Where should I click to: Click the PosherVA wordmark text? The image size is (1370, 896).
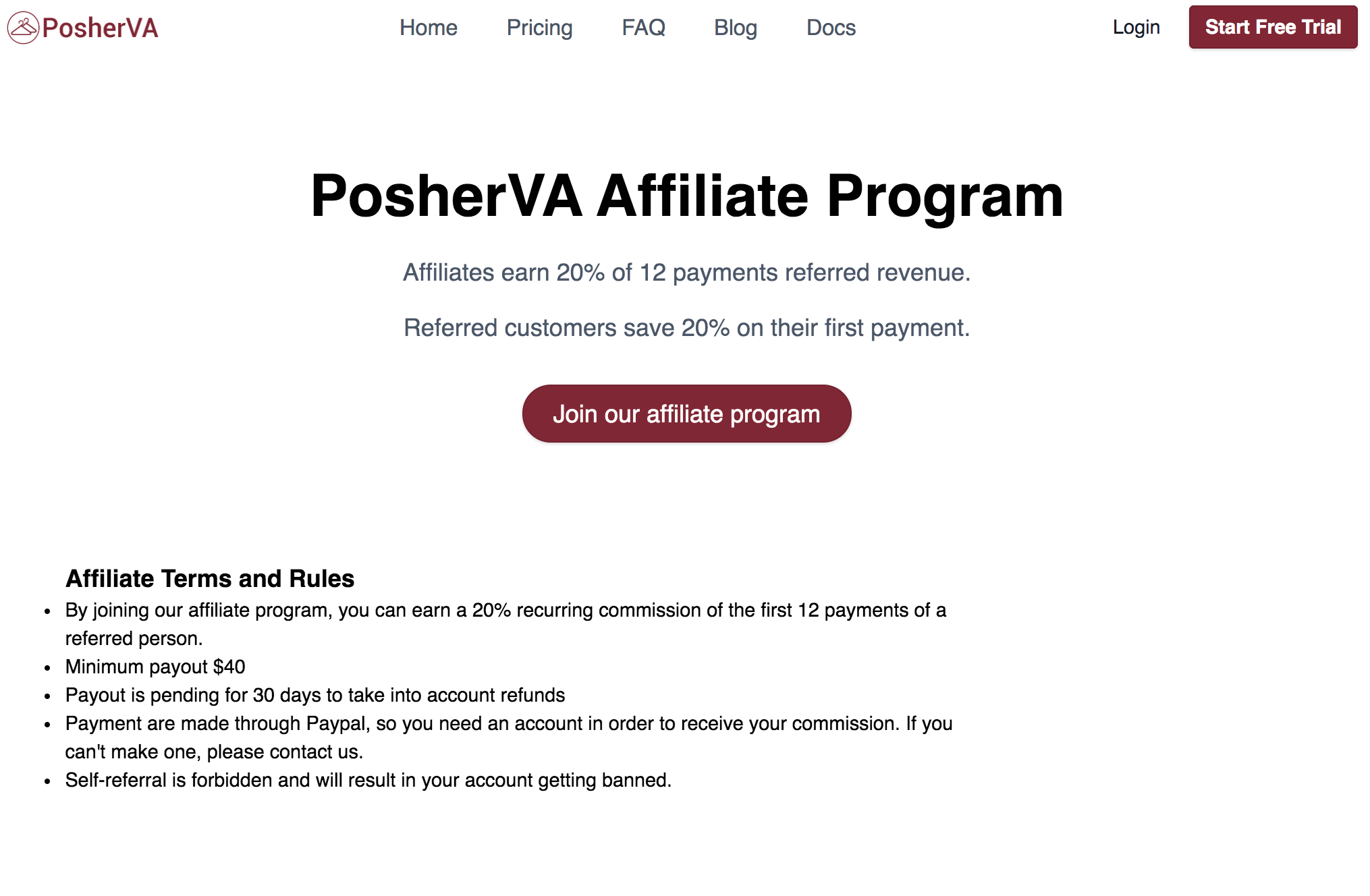pos(100,28)
